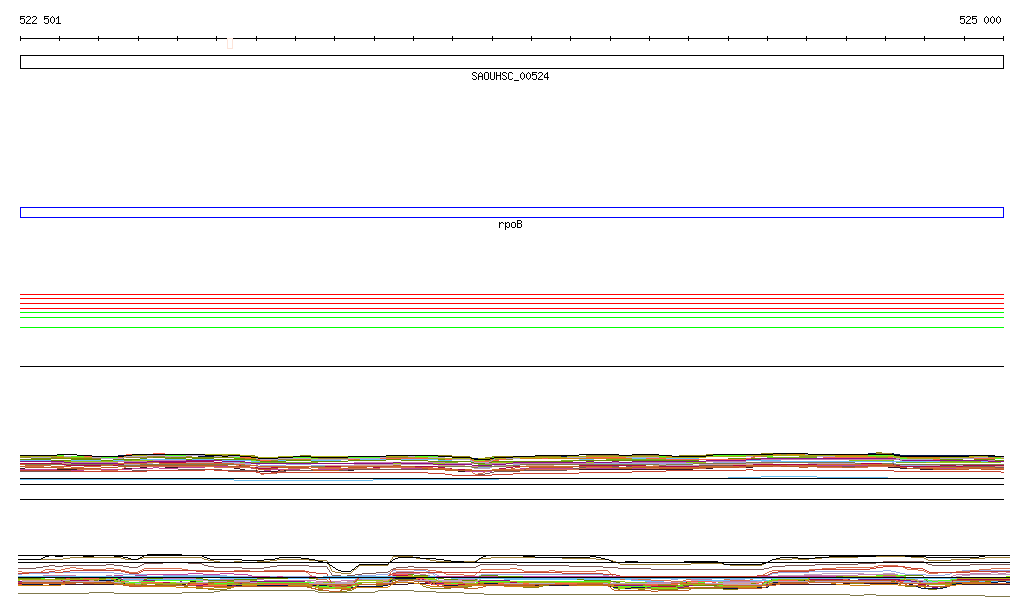
Task: Click the rpoB gene name label
Action: (510, 225)
